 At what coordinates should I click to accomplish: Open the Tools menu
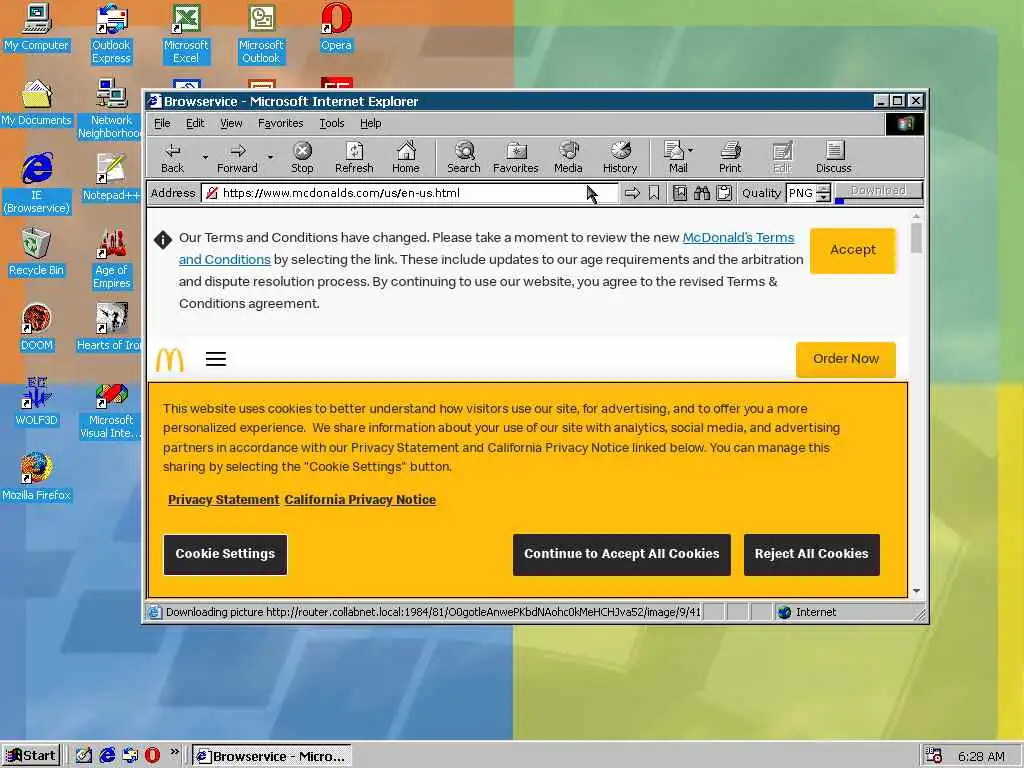(x=332, y=123)
